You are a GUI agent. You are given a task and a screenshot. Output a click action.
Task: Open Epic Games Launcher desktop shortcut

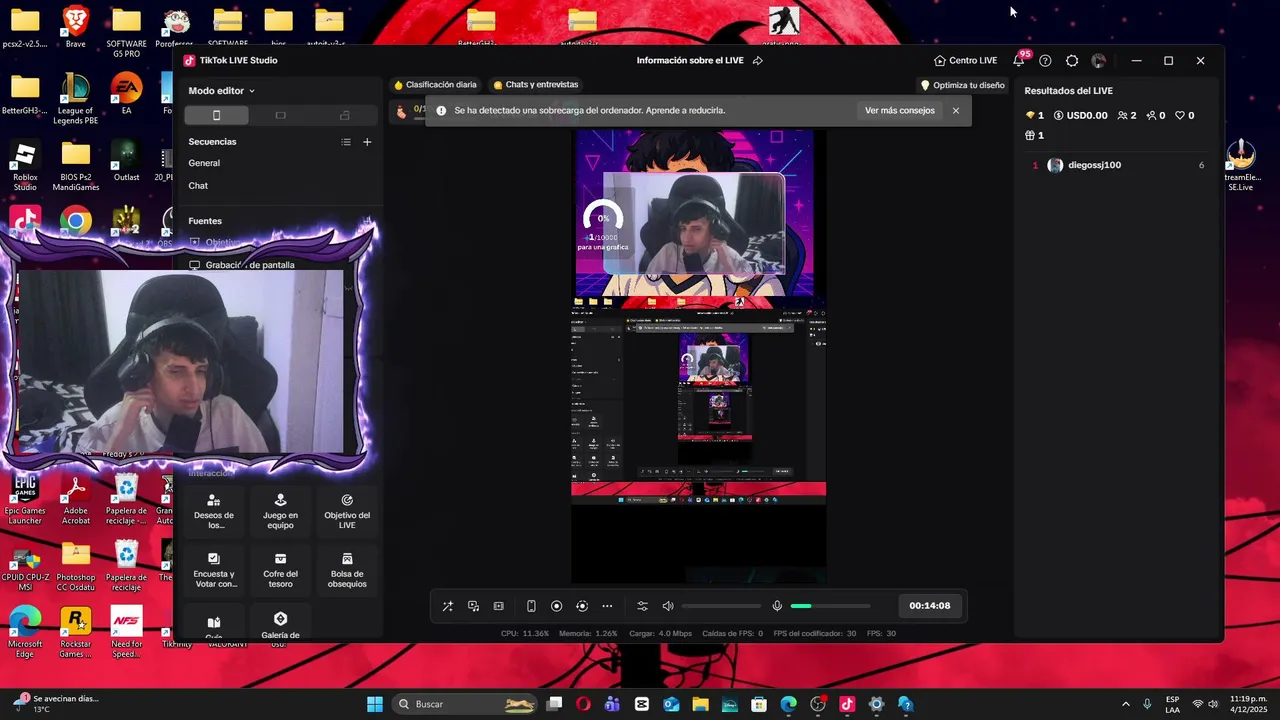coord(25,500)
